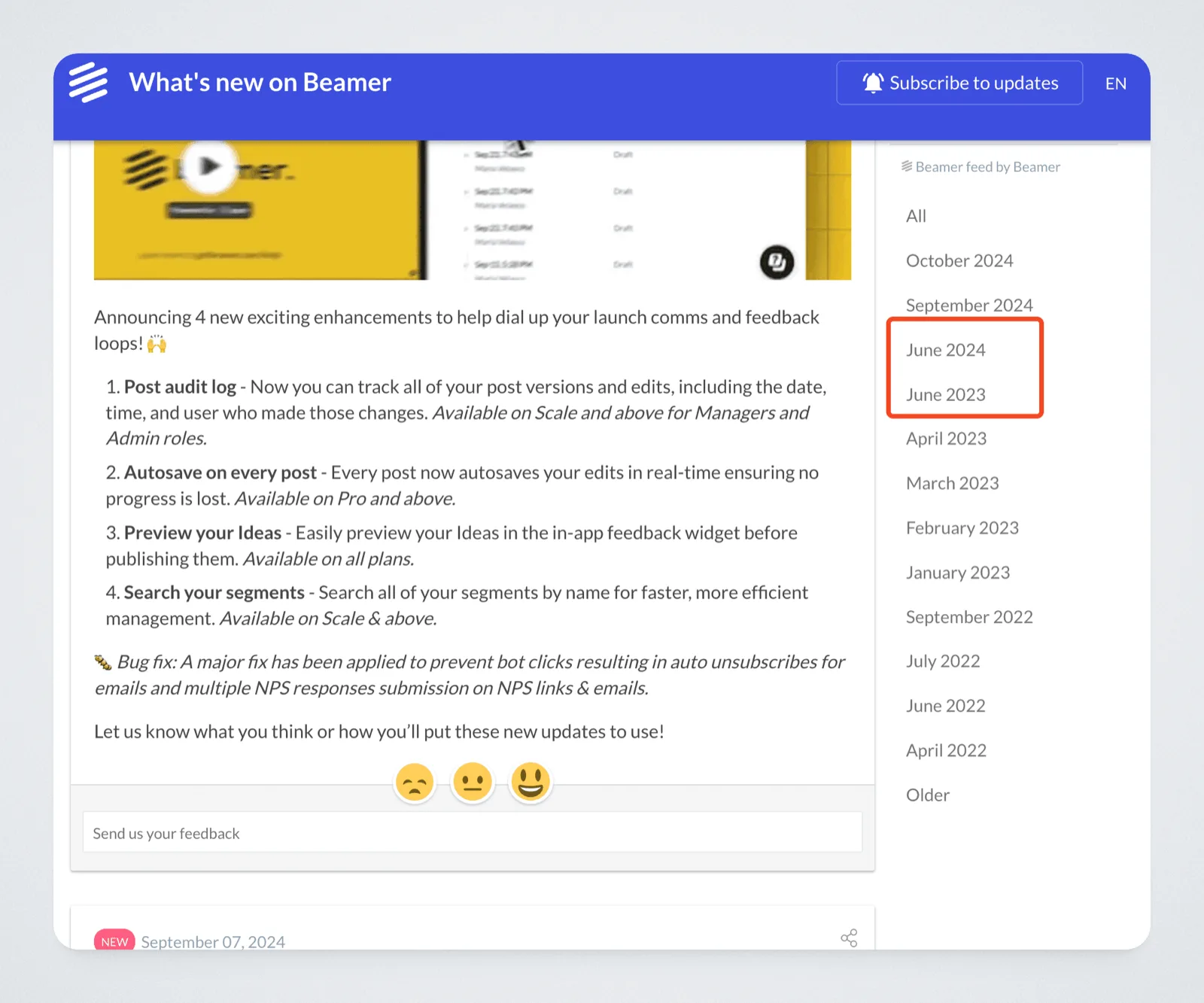Select the neutral face reaction
The image size is (1204, 1003).
pos(472,783)
